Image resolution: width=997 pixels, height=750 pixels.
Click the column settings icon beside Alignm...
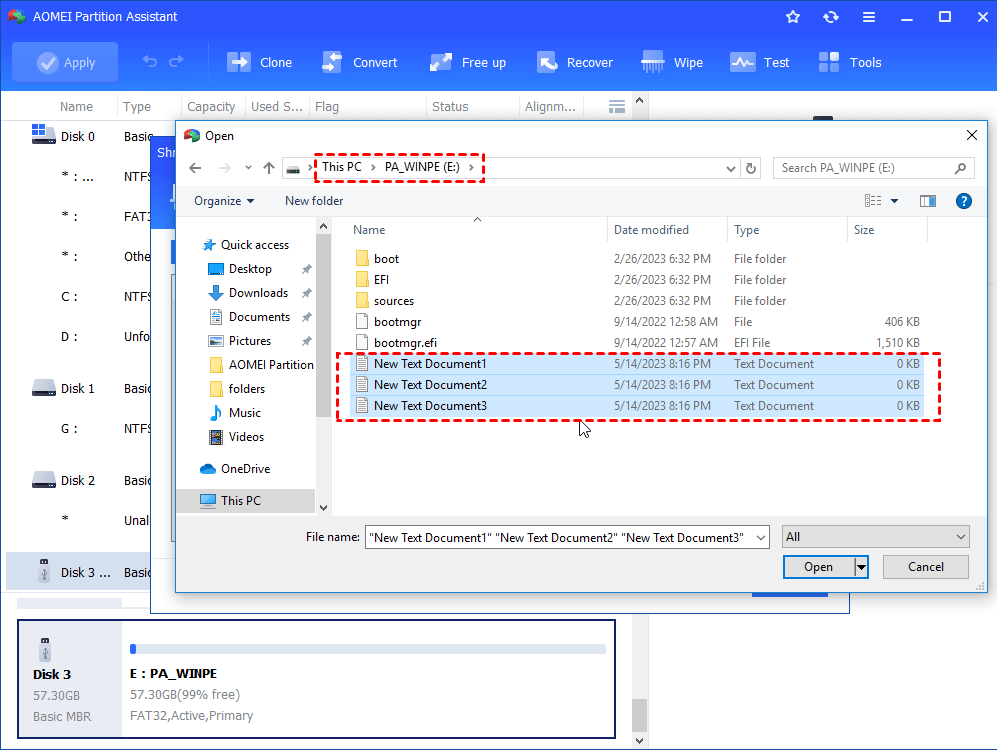pyautogui.click(x=616, y=107)
